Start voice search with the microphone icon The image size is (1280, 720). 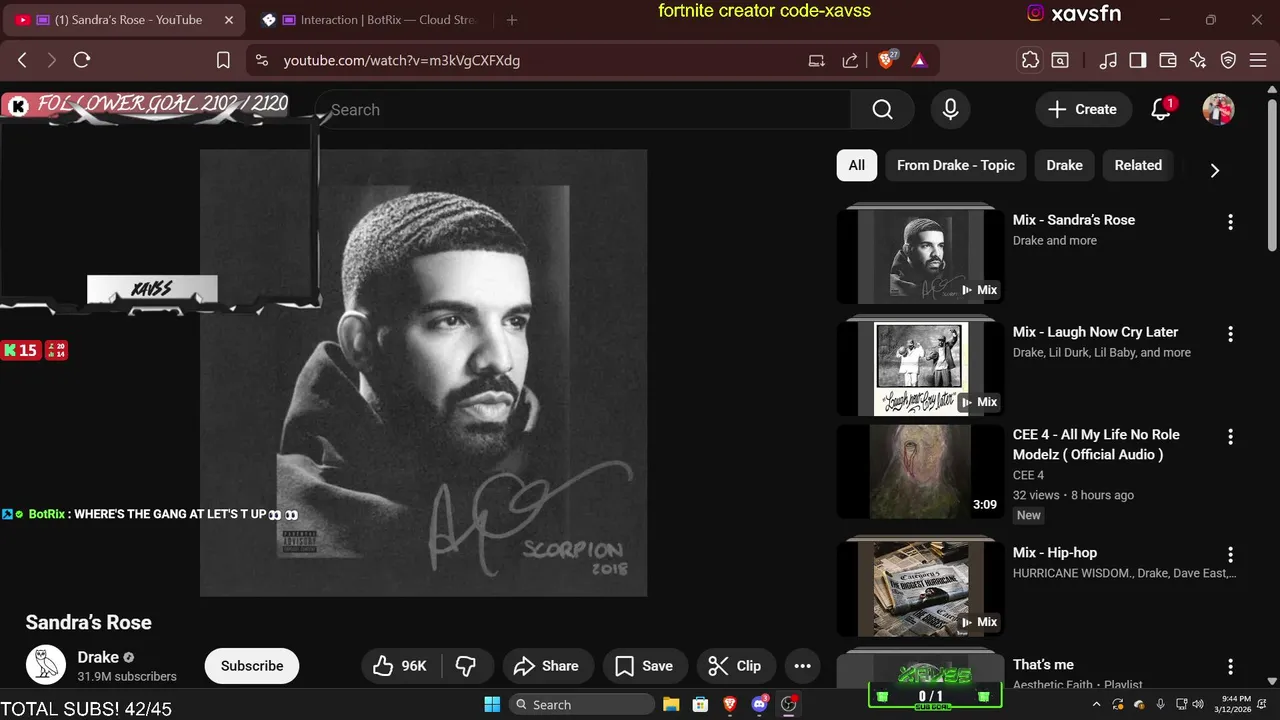pos(951,110)
